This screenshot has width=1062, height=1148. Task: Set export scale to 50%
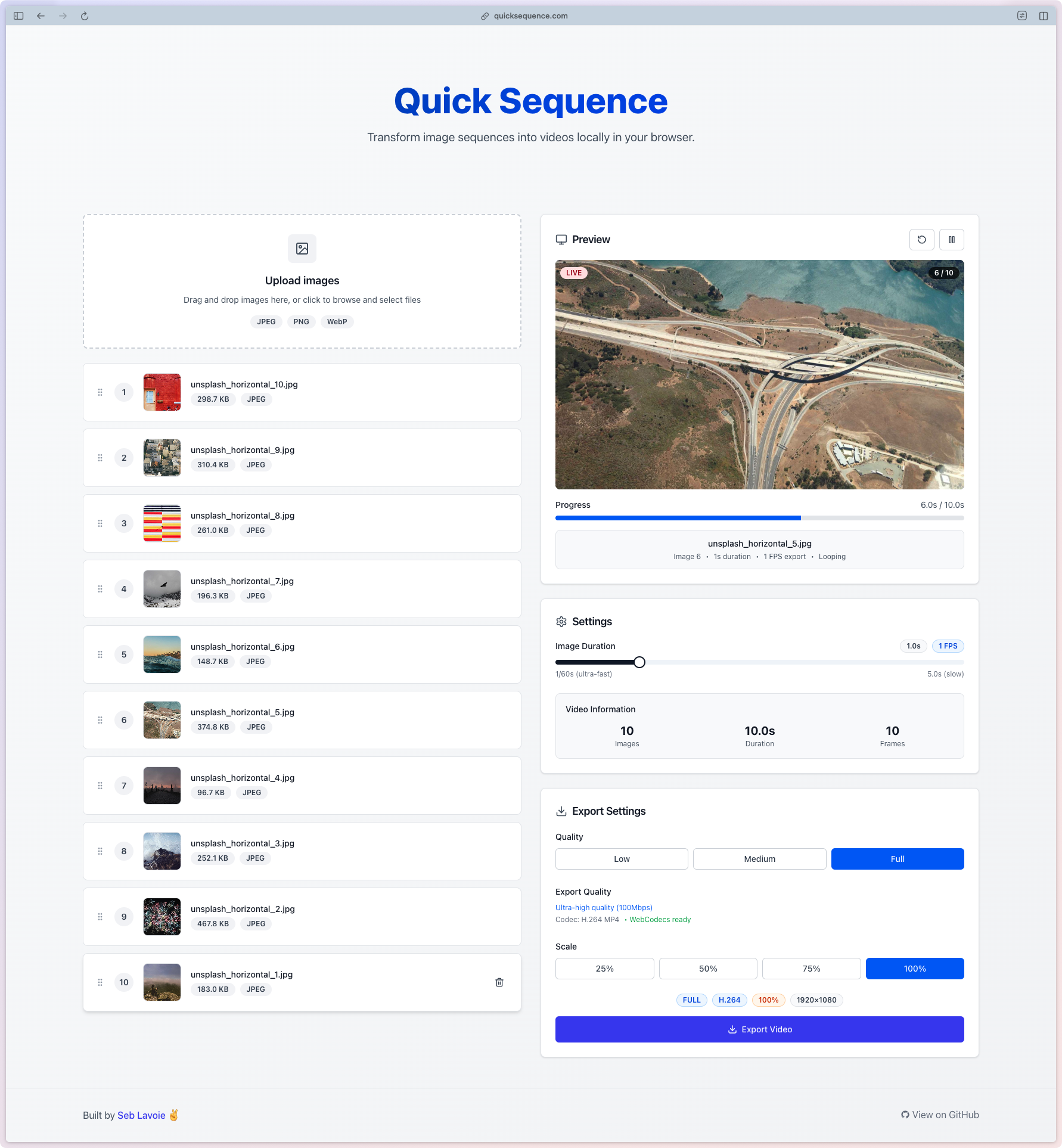click(708, 969)
